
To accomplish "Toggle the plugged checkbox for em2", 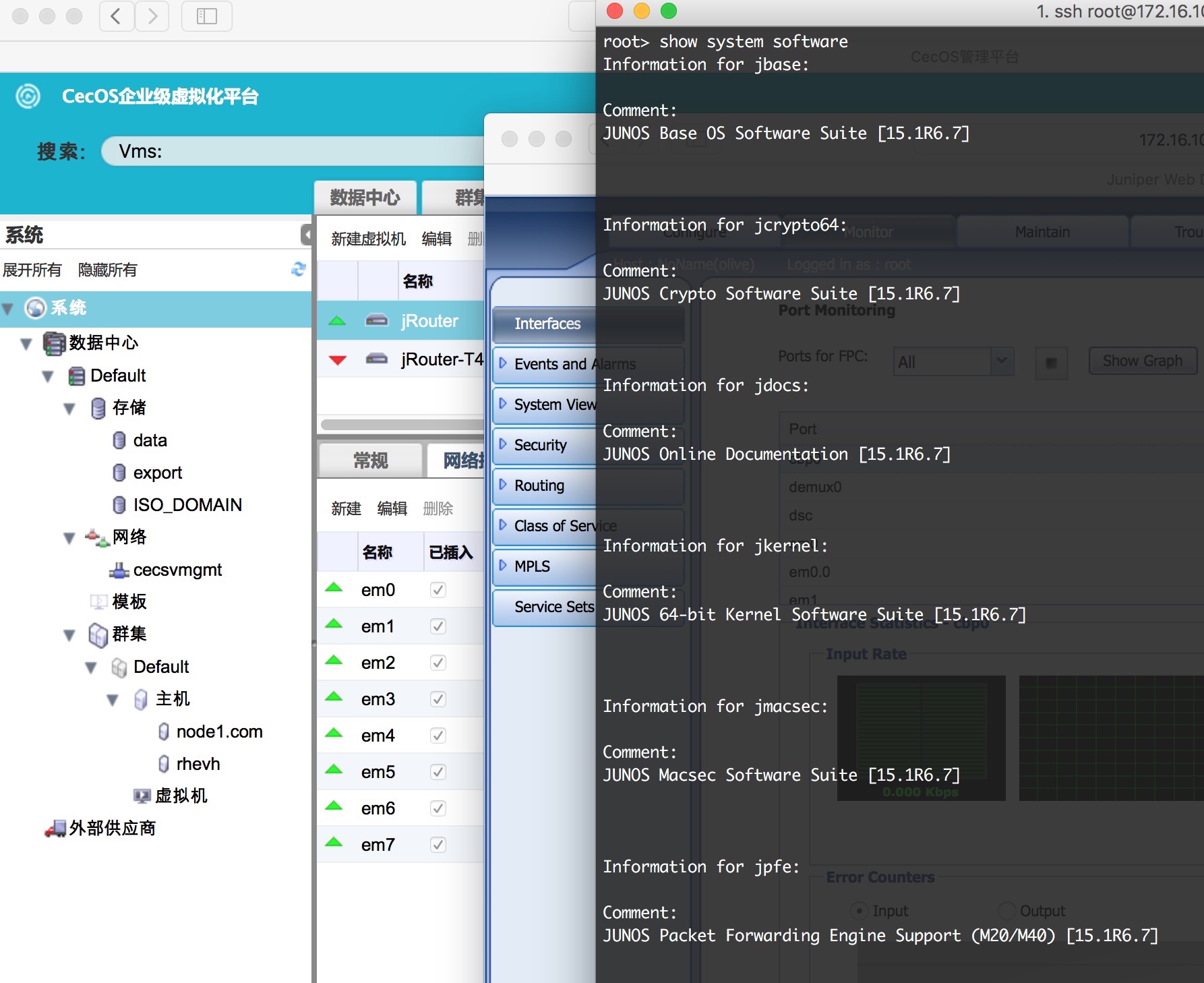I will 438,663.
